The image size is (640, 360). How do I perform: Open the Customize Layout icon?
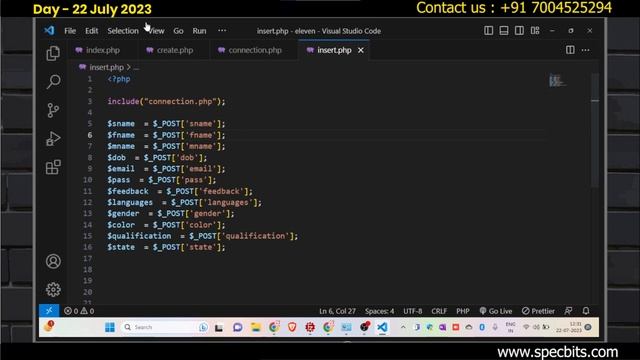535,31
